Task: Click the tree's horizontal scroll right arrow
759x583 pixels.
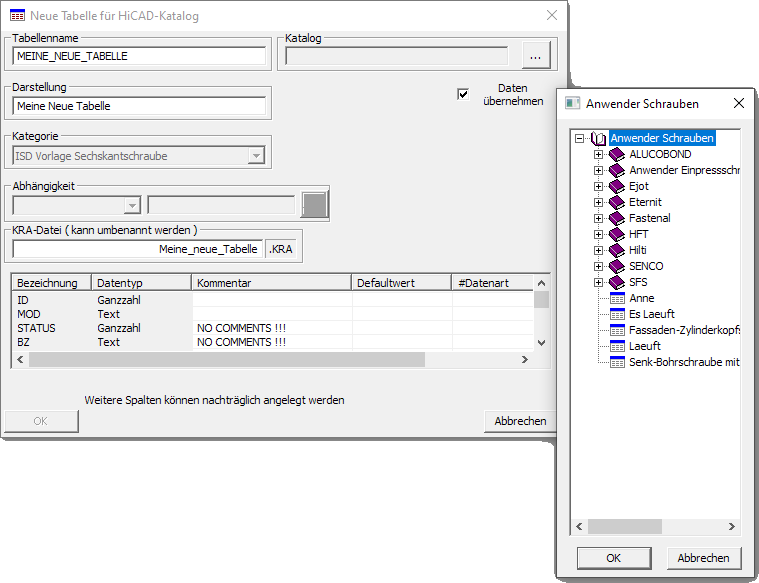Action: click(x=731, y=526)
